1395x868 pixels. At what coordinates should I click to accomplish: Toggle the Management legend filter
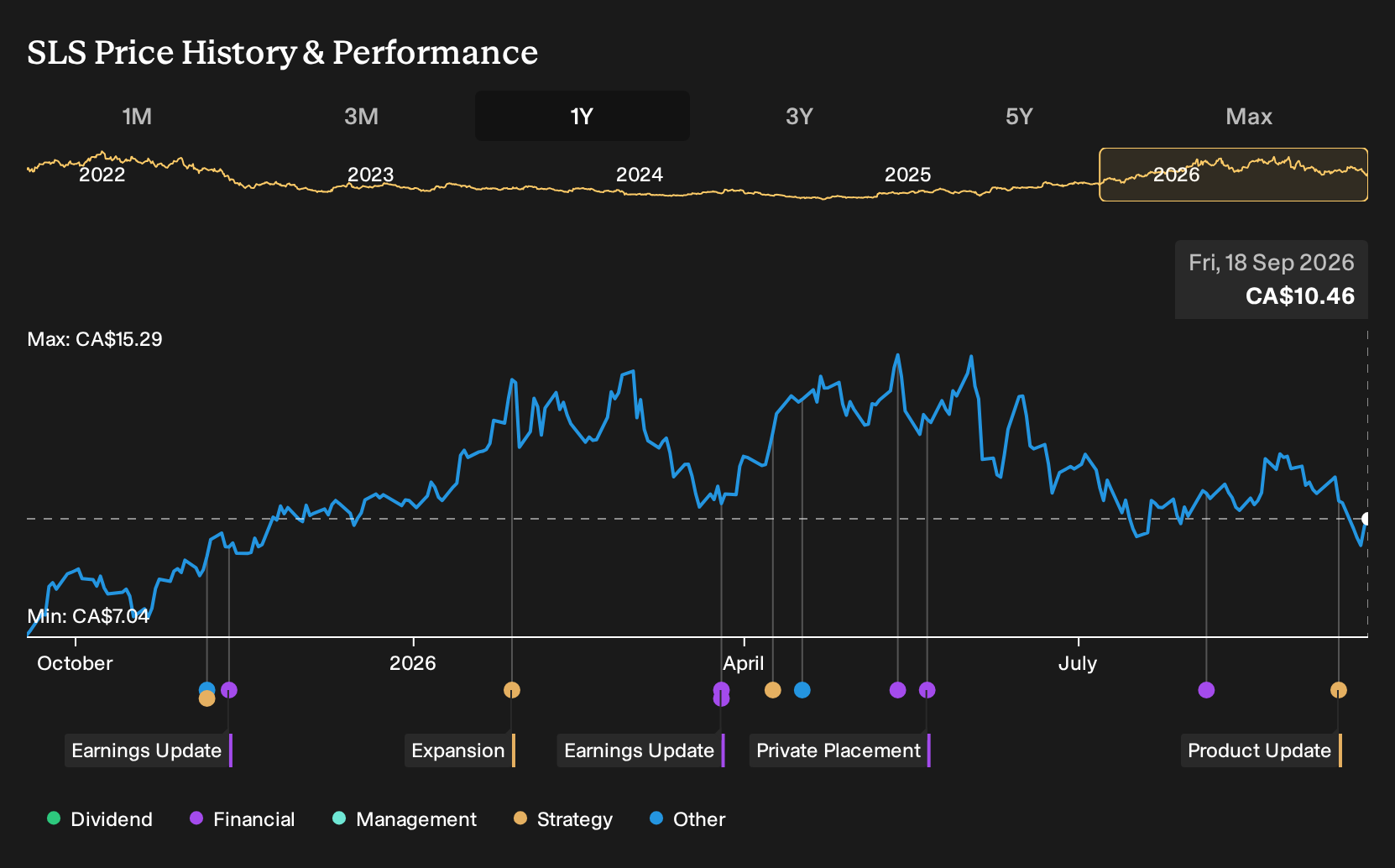tap(404, 819)
